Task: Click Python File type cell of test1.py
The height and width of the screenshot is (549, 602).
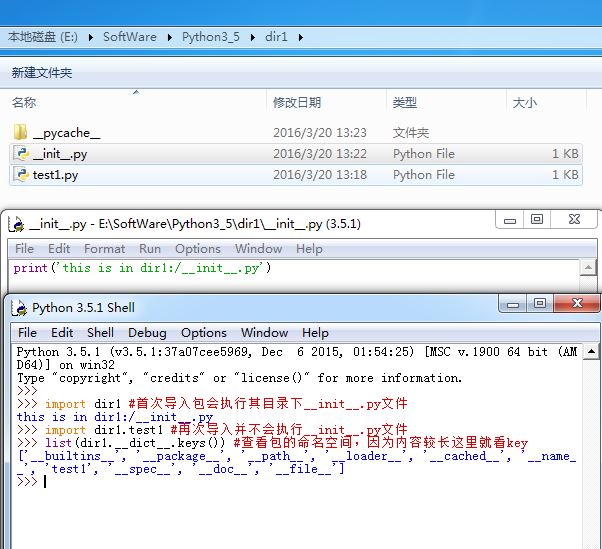Action: point(424,175)
